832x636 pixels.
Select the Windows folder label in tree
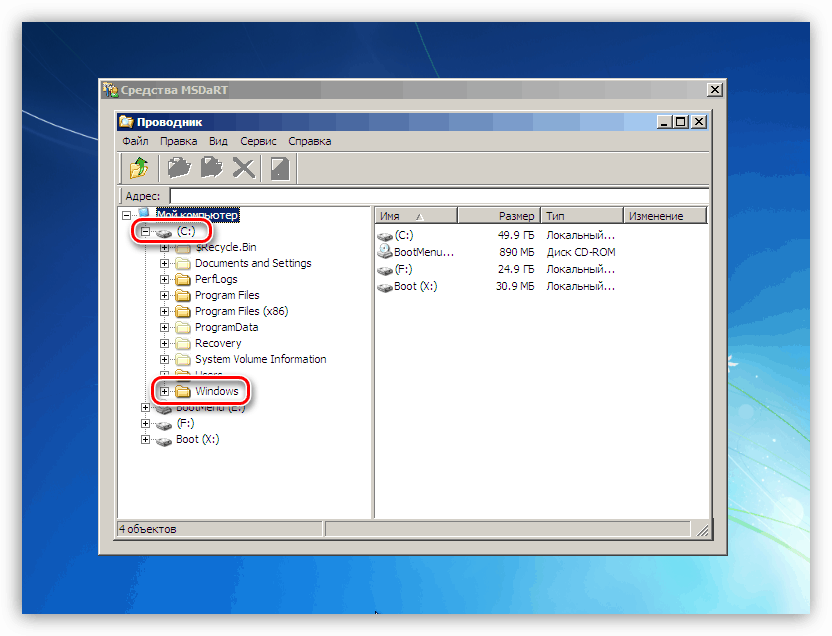coord(216,391)
